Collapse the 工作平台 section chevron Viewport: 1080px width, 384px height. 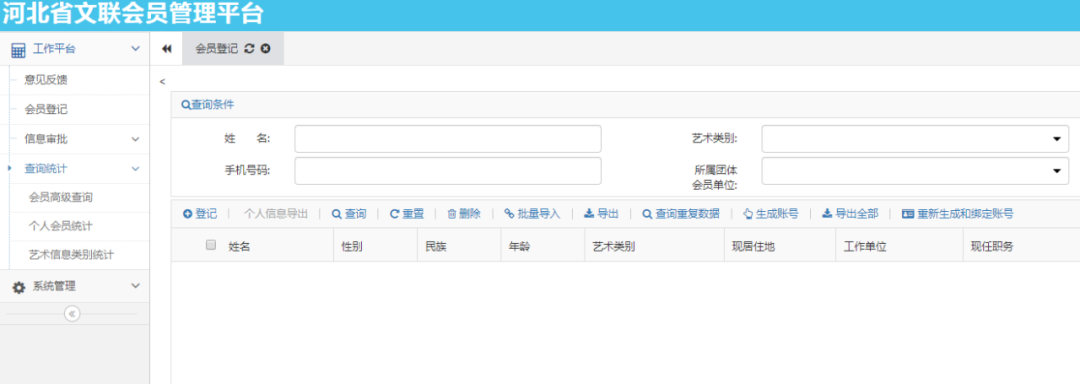[x=135, y=49]
